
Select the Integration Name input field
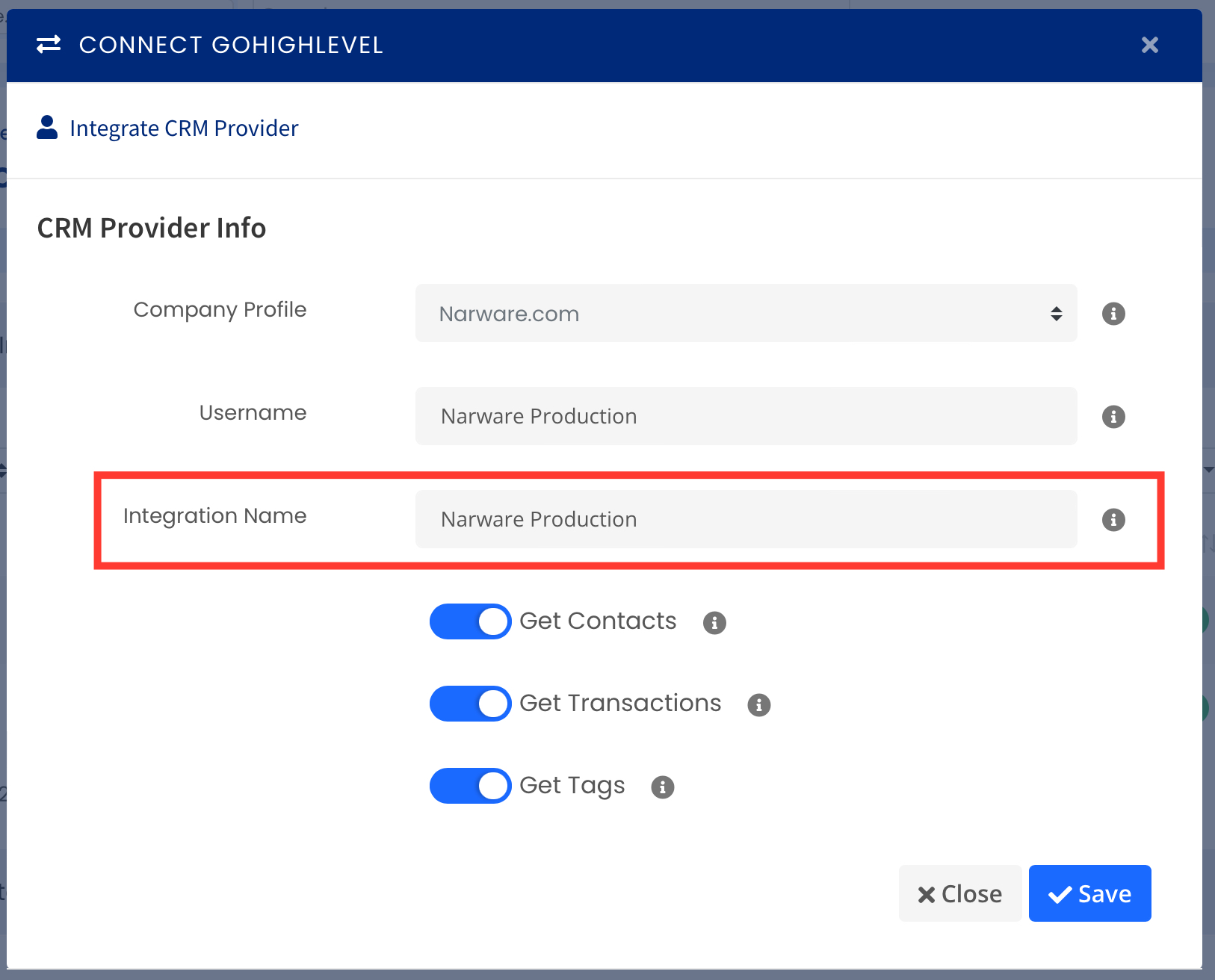746,519
